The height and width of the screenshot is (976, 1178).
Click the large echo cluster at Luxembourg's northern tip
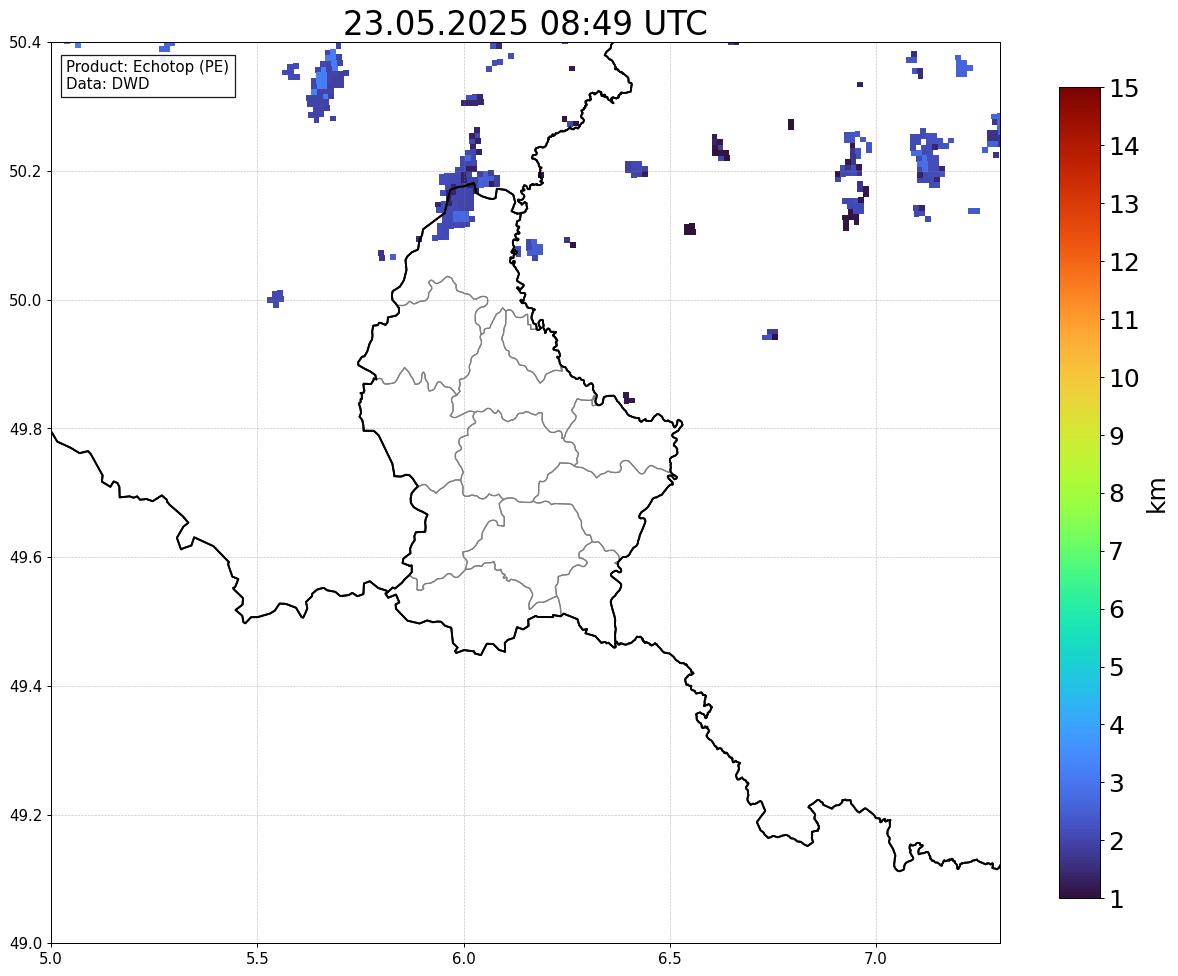tap(460, 197)
